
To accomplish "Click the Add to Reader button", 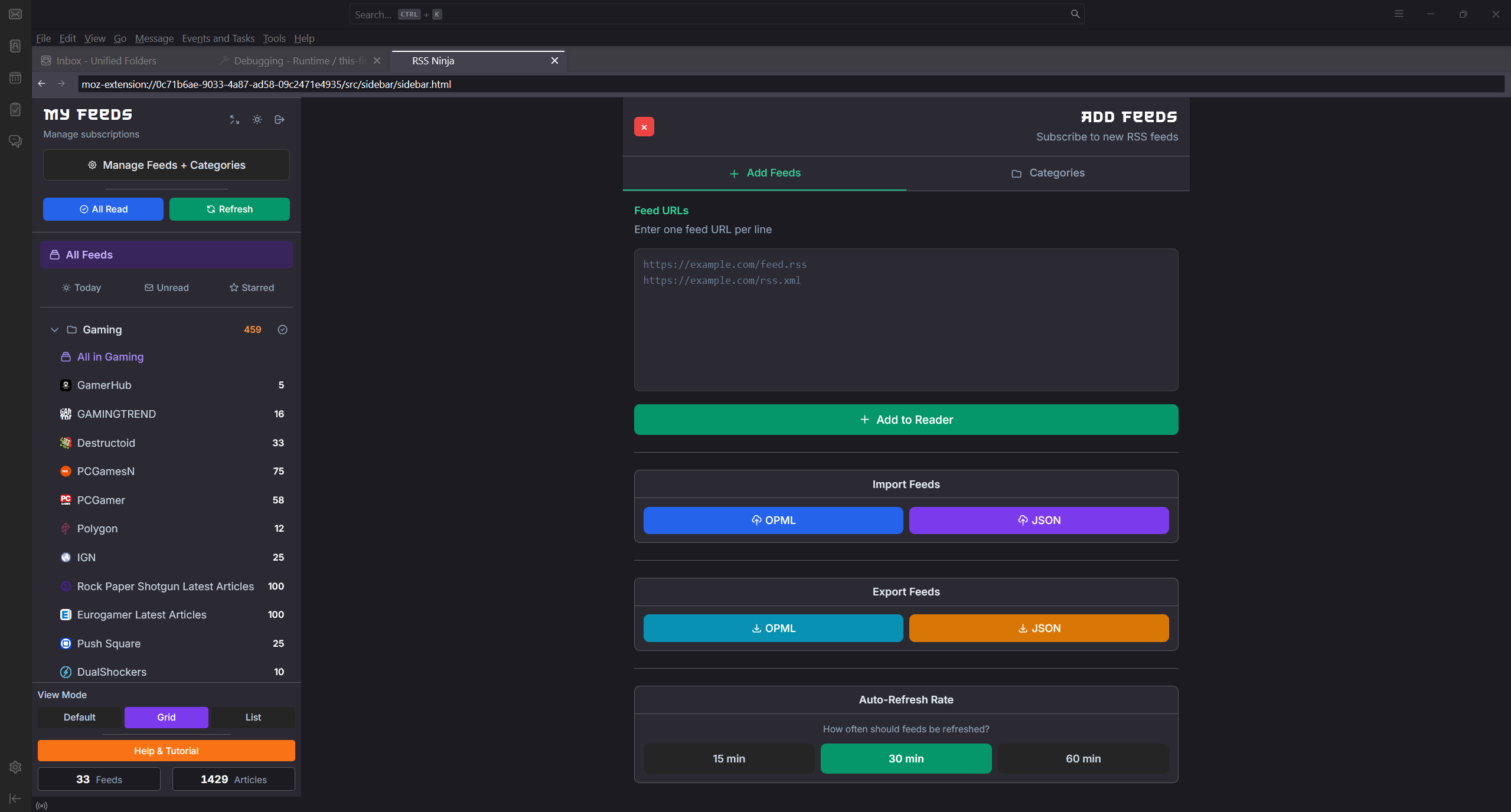I will 905,420.
